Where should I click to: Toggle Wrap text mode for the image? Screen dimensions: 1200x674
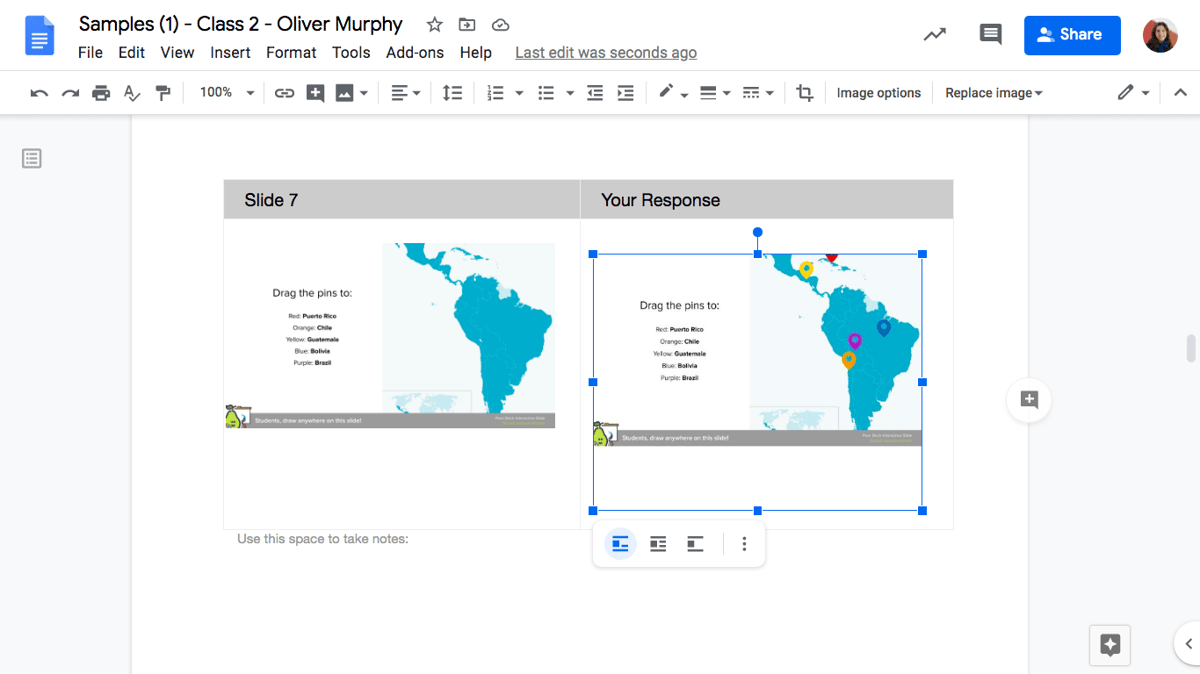(657, 543)
